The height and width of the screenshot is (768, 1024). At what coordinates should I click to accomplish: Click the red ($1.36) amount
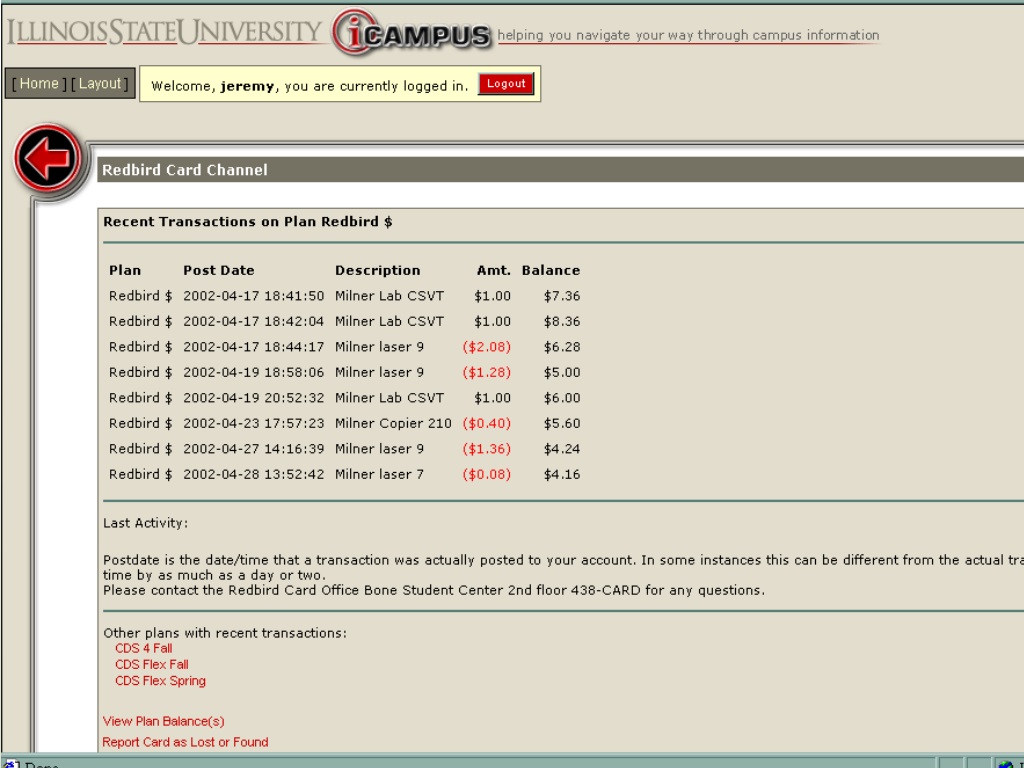click(x=487, y=449)
